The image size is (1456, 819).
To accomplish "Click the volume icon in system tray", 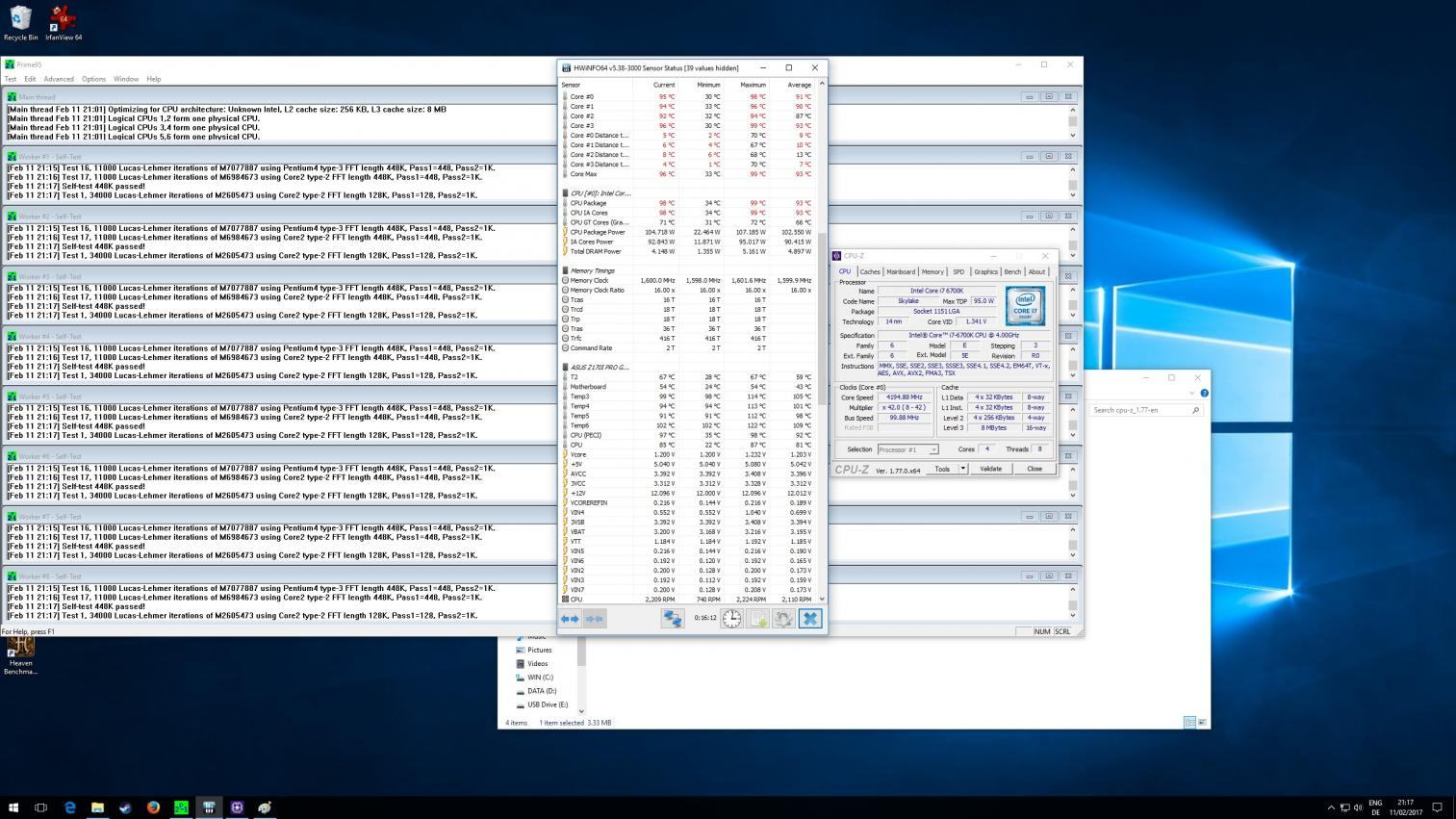I will 1359,807.
